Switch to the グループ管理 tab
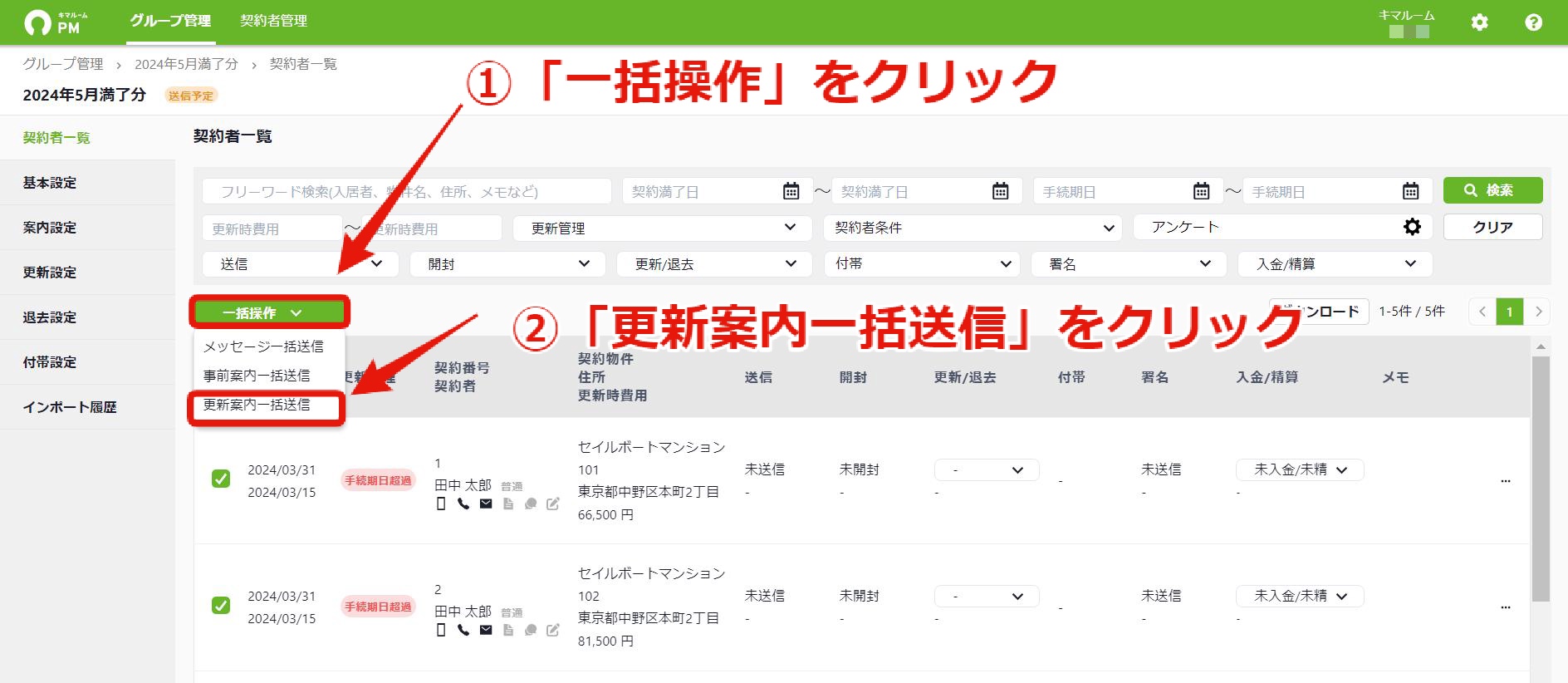1568x683 pixels. click(x=170, y=21)
